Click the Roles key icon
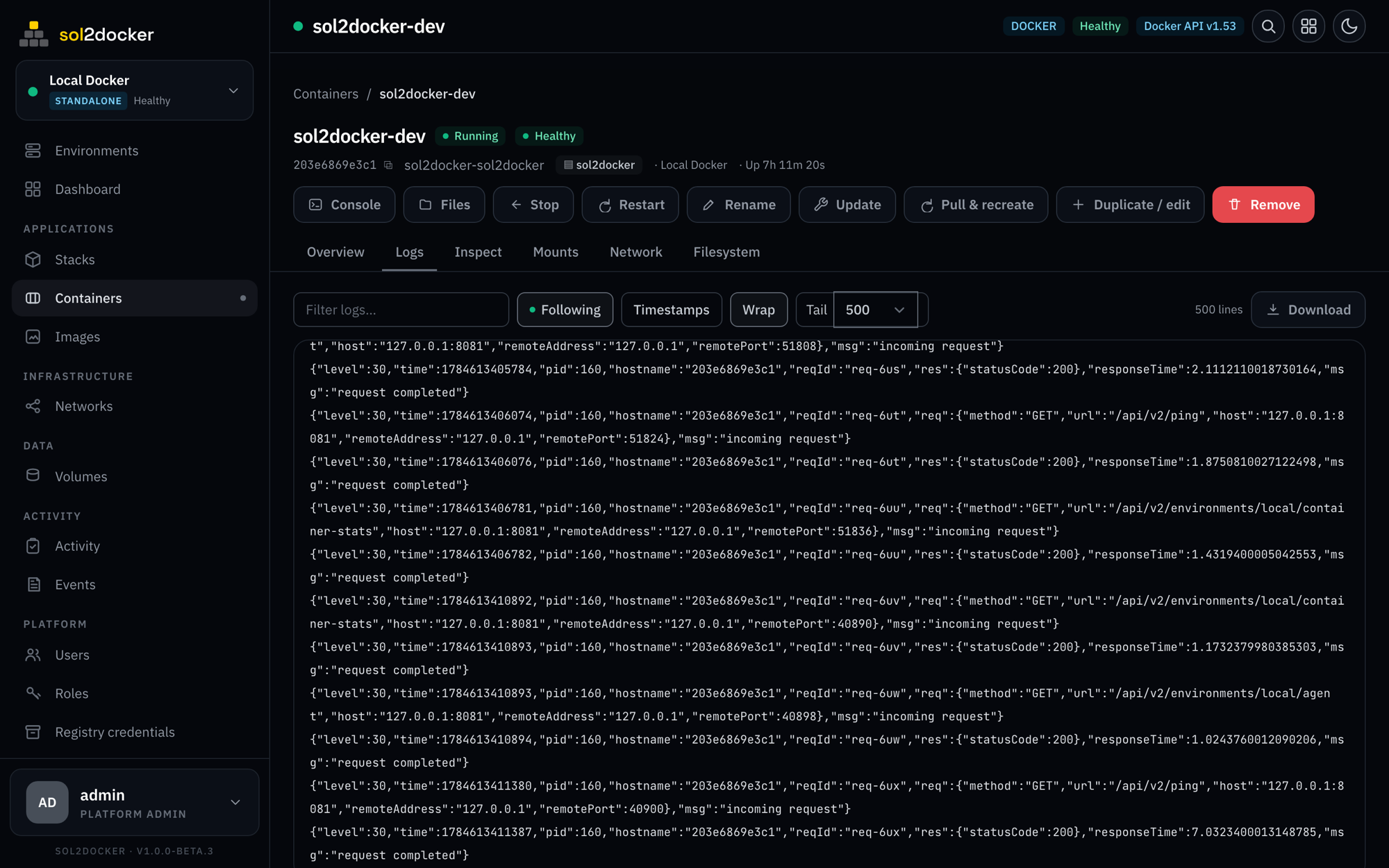Image resolution: width=1389 pixels, height=868 pixels. pyautogui.click(x=33, y=693)
